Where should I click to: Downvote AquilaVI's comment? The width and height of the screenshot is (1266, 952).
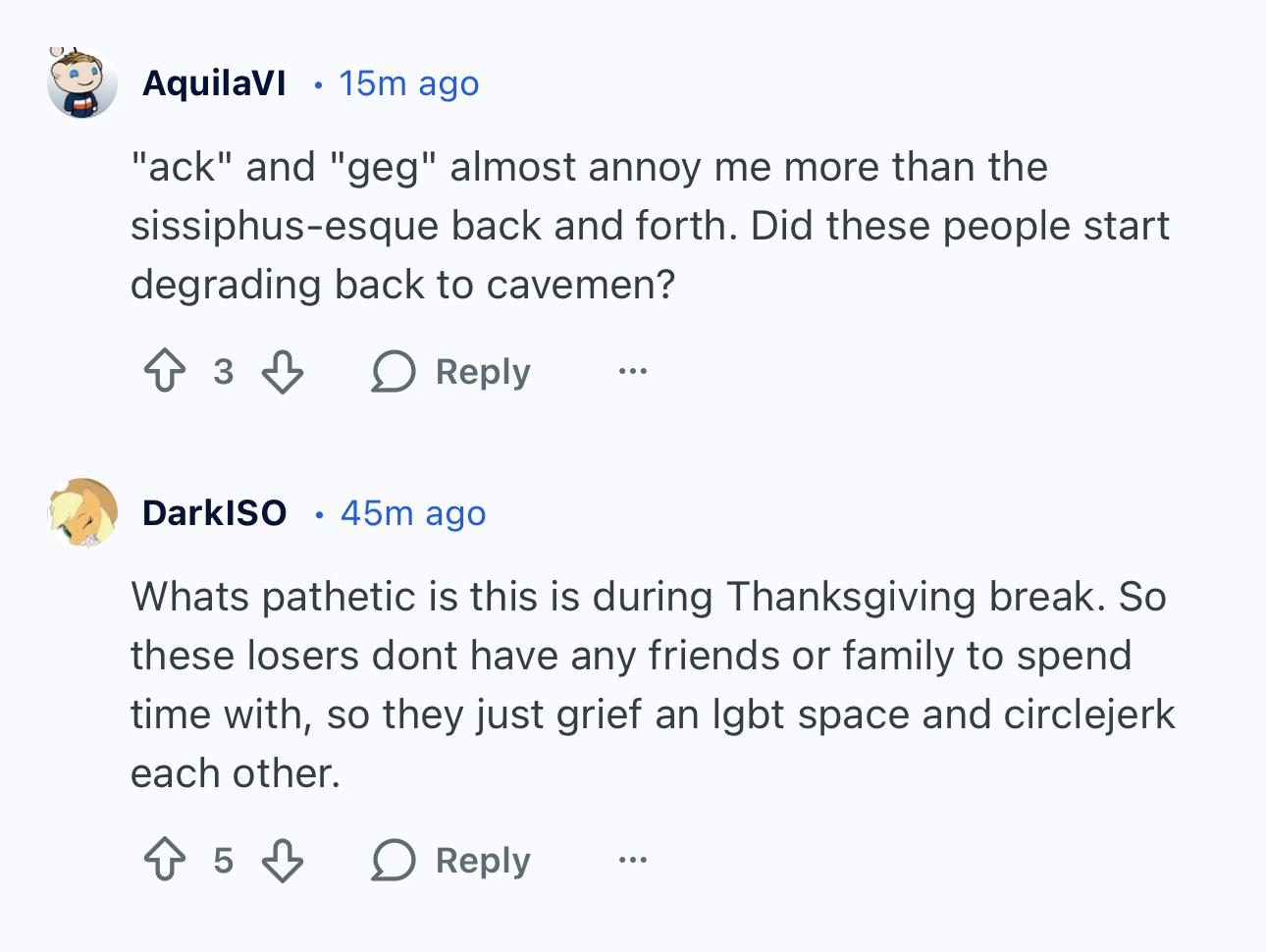pyautogui.click(x=283, y=372)
